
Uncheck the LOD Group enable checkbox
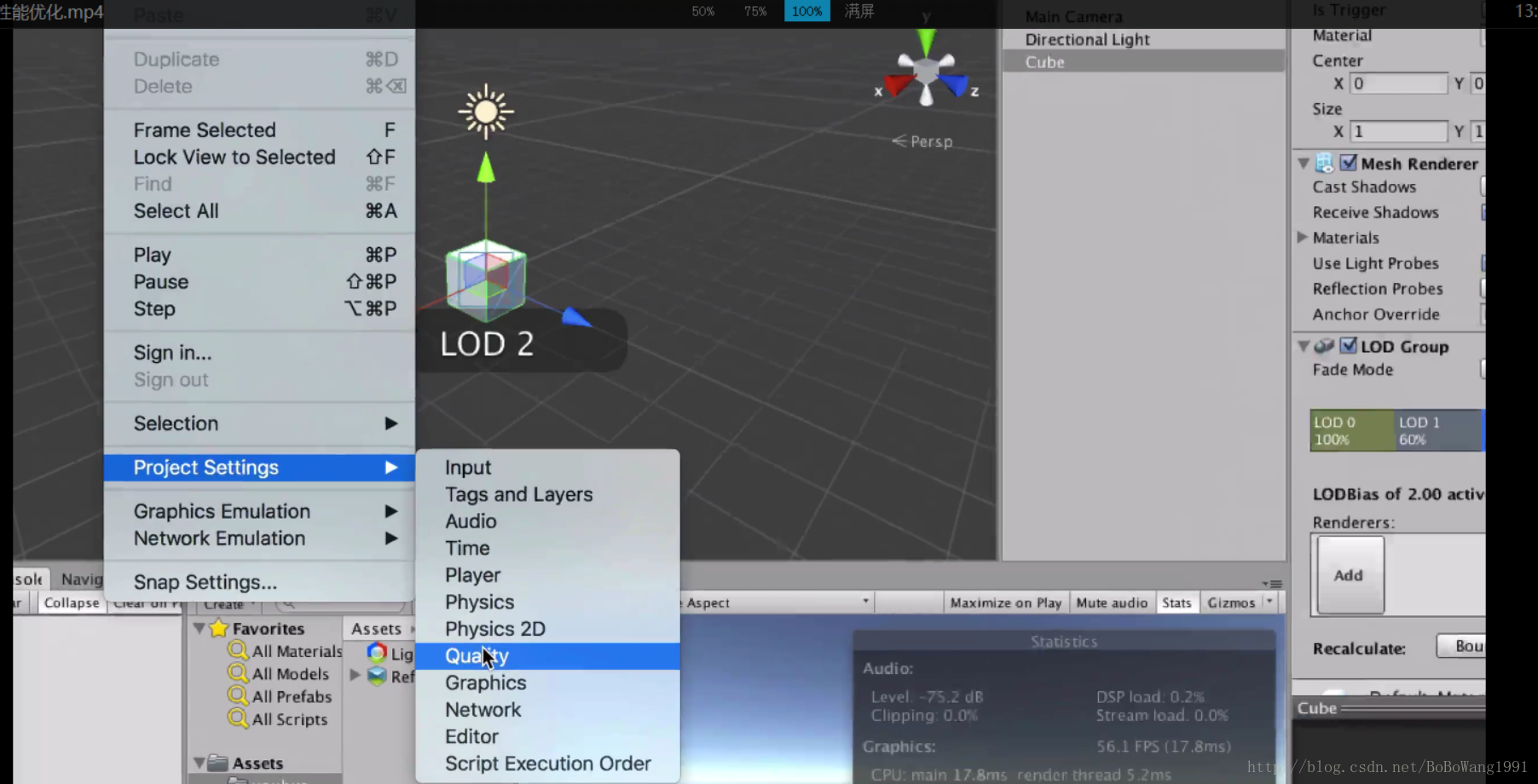(1348, 346)
